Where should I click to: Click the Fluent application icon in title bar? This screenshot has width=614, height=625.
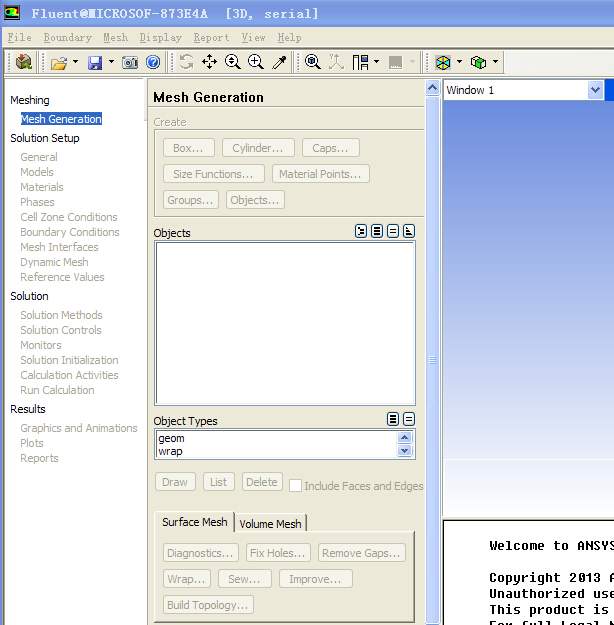[x=12, y=13]
